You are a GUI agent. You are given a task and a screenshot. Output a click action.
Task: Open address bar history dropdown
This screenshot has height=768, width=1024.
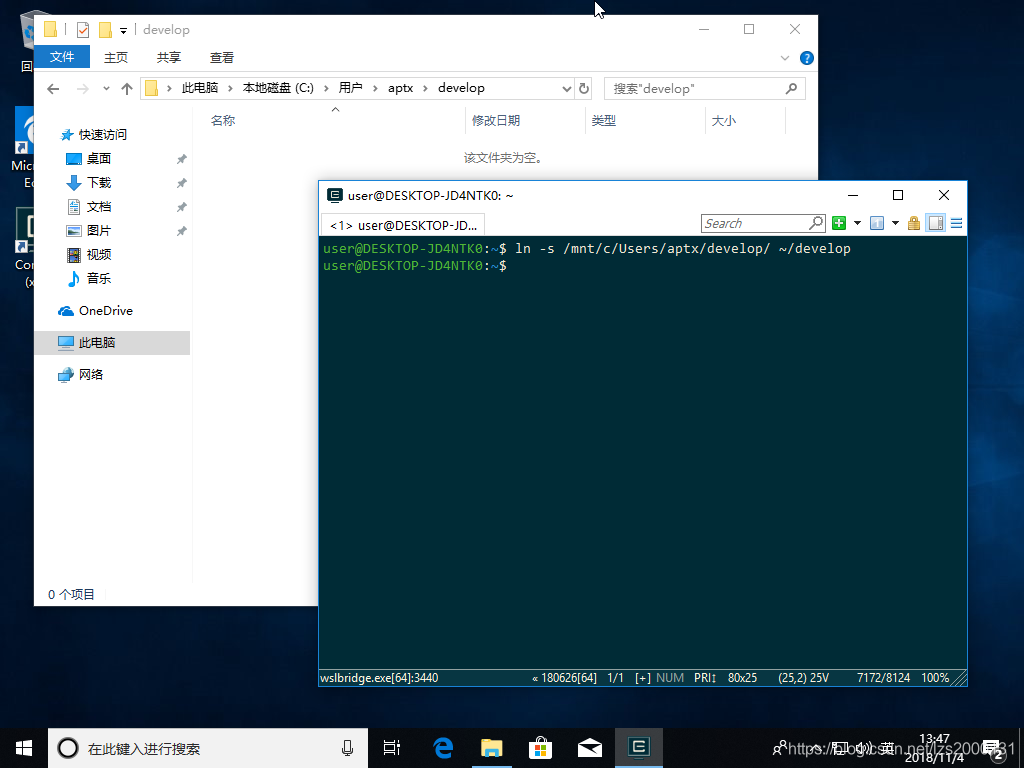(x=566, y=89)
